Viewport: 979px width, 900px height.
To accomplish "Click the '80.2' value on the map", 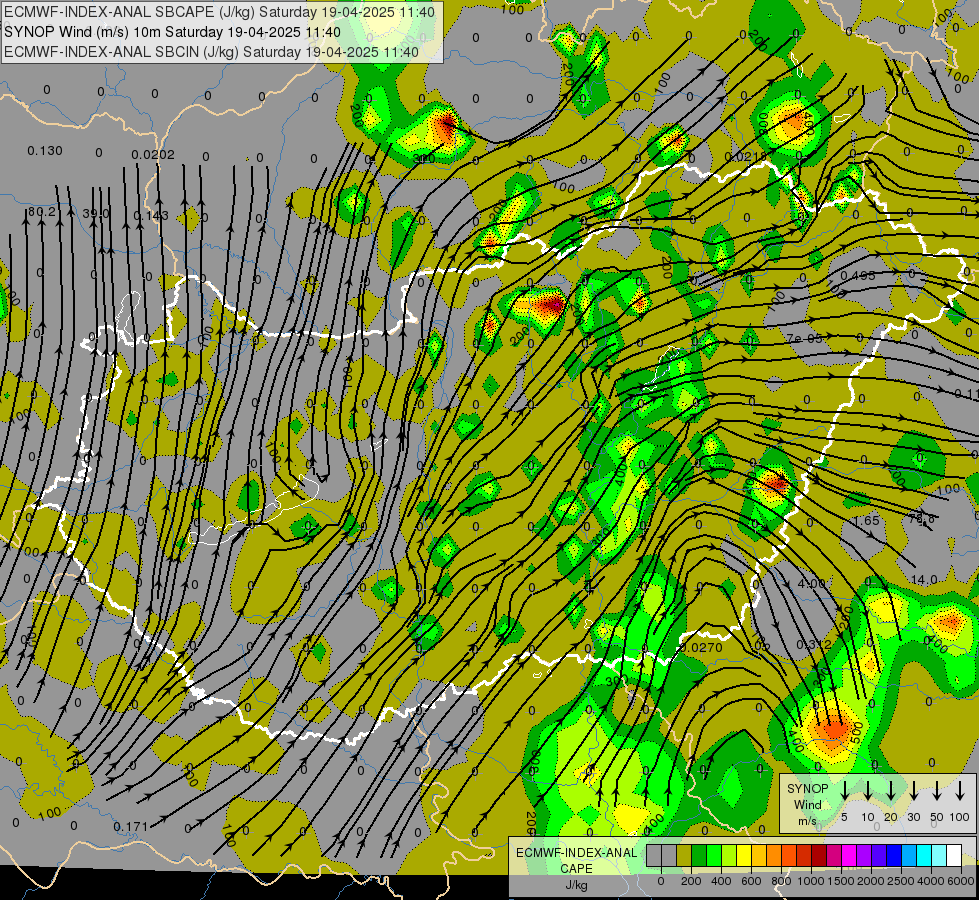I will (x=42, y=212).
